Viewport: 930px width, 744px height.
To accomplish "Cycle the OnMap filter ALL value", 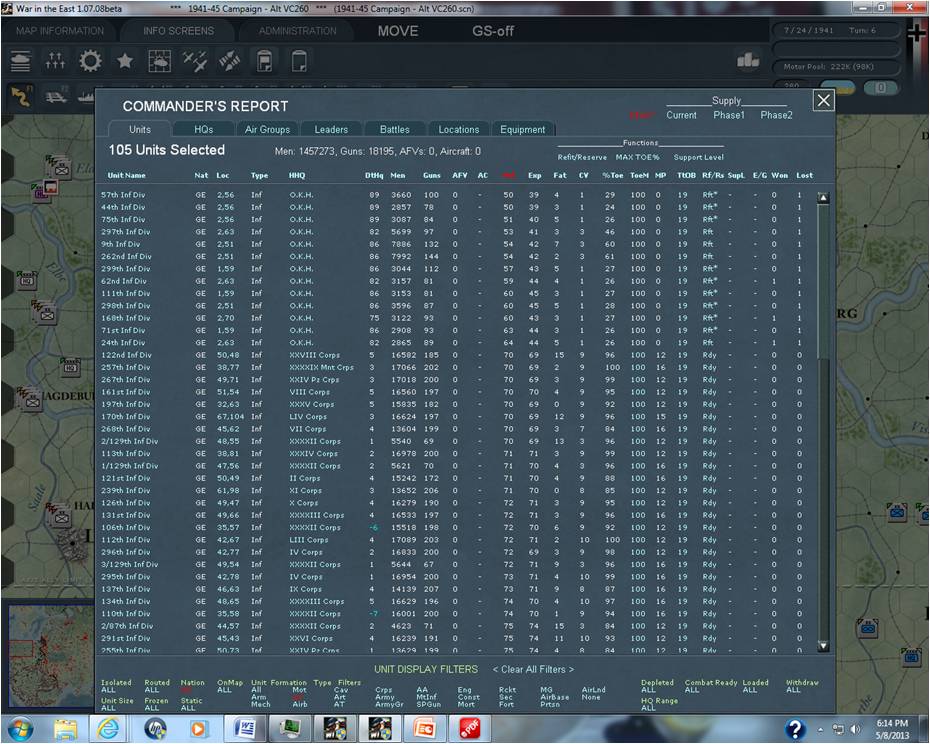I will coord(224,690).
